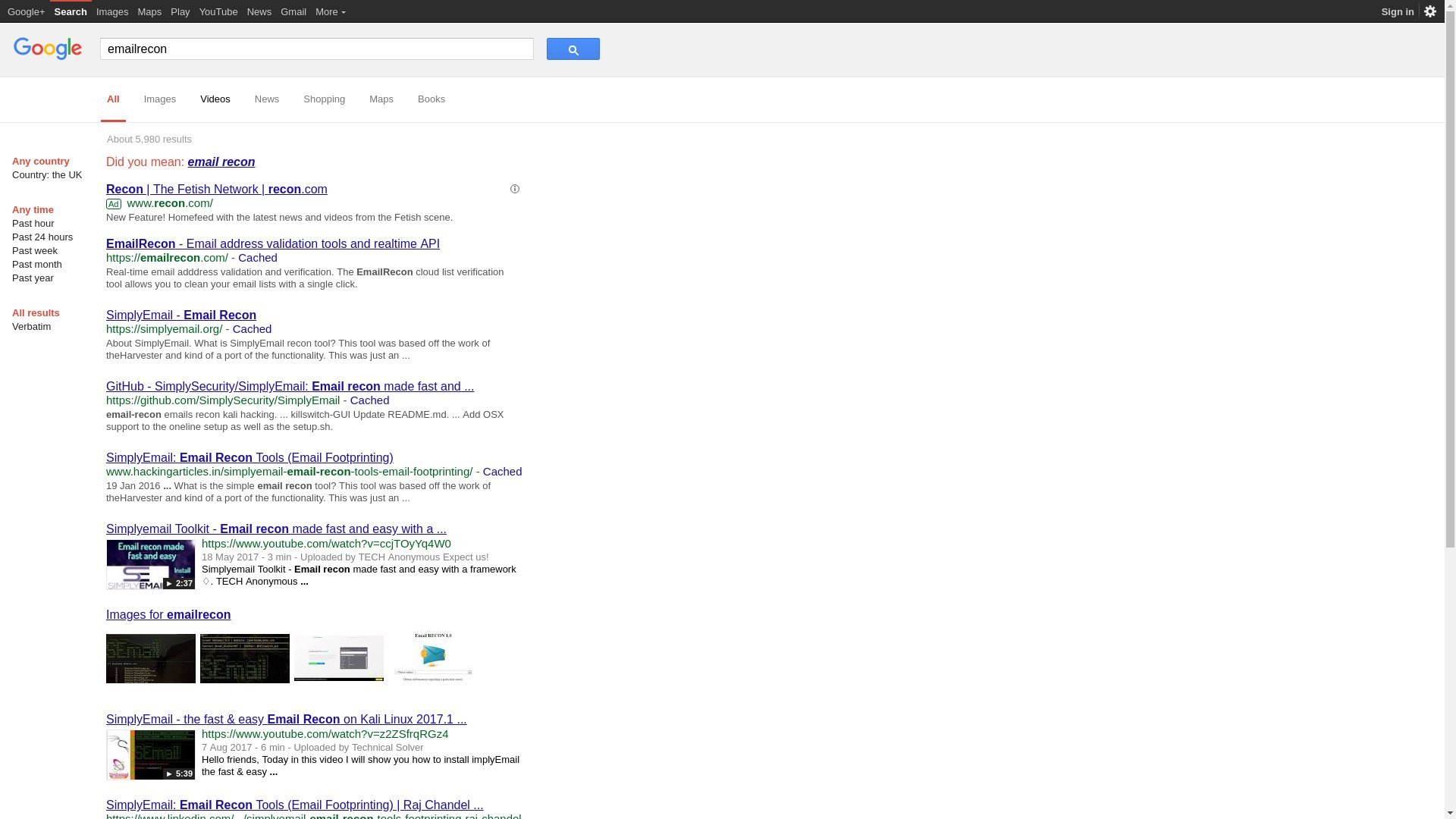Click the Search item in top bar
The width and height of the screenshot is (1456, 819).
click(71, 11)
